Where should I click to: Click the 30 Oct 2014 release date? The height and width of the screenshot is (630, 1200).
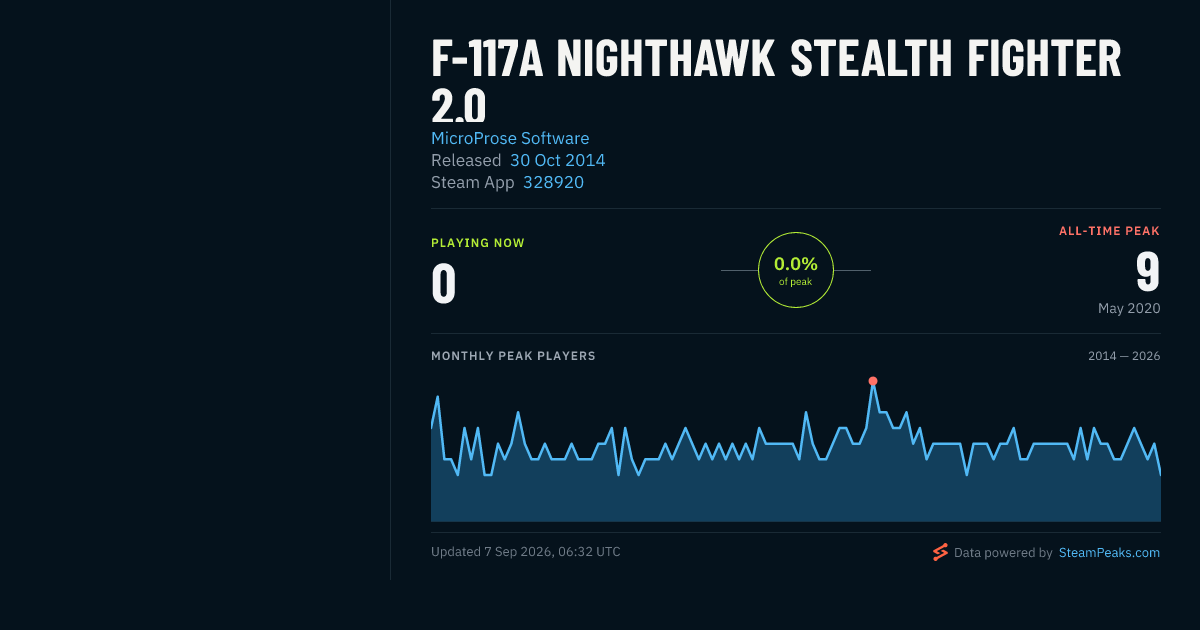(x=557, y=160)
